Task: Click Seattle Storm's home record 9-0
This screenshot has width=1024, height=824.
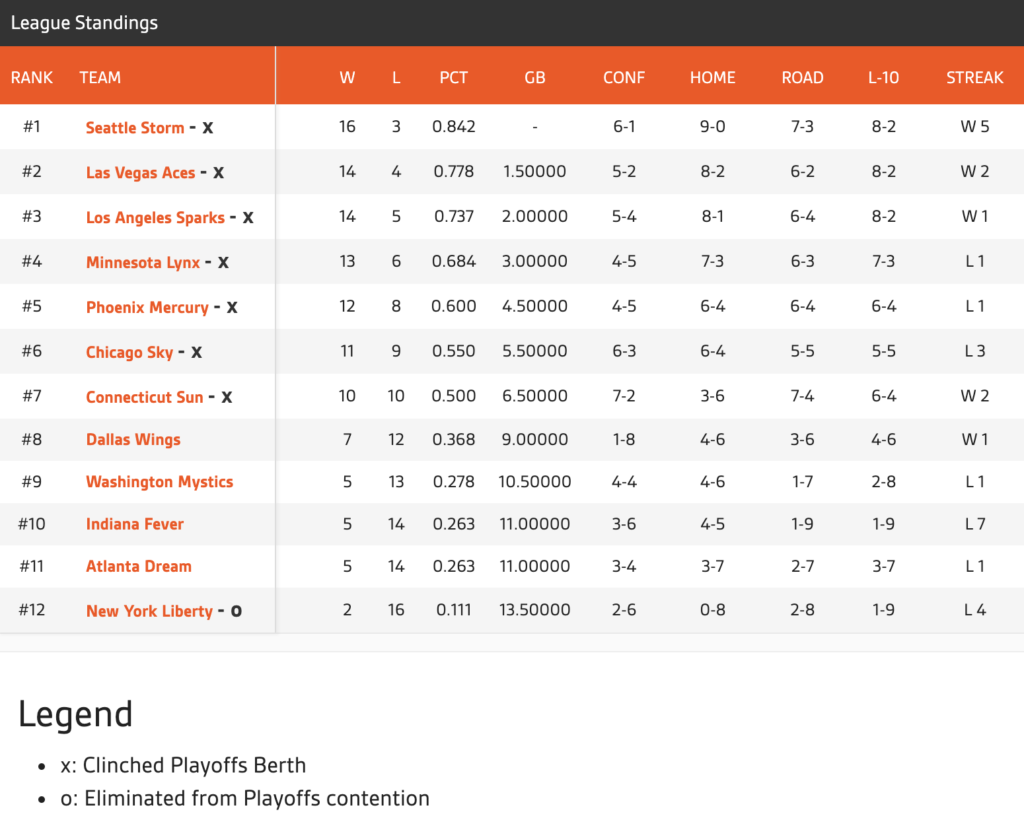Action: [x=712, y=127]
